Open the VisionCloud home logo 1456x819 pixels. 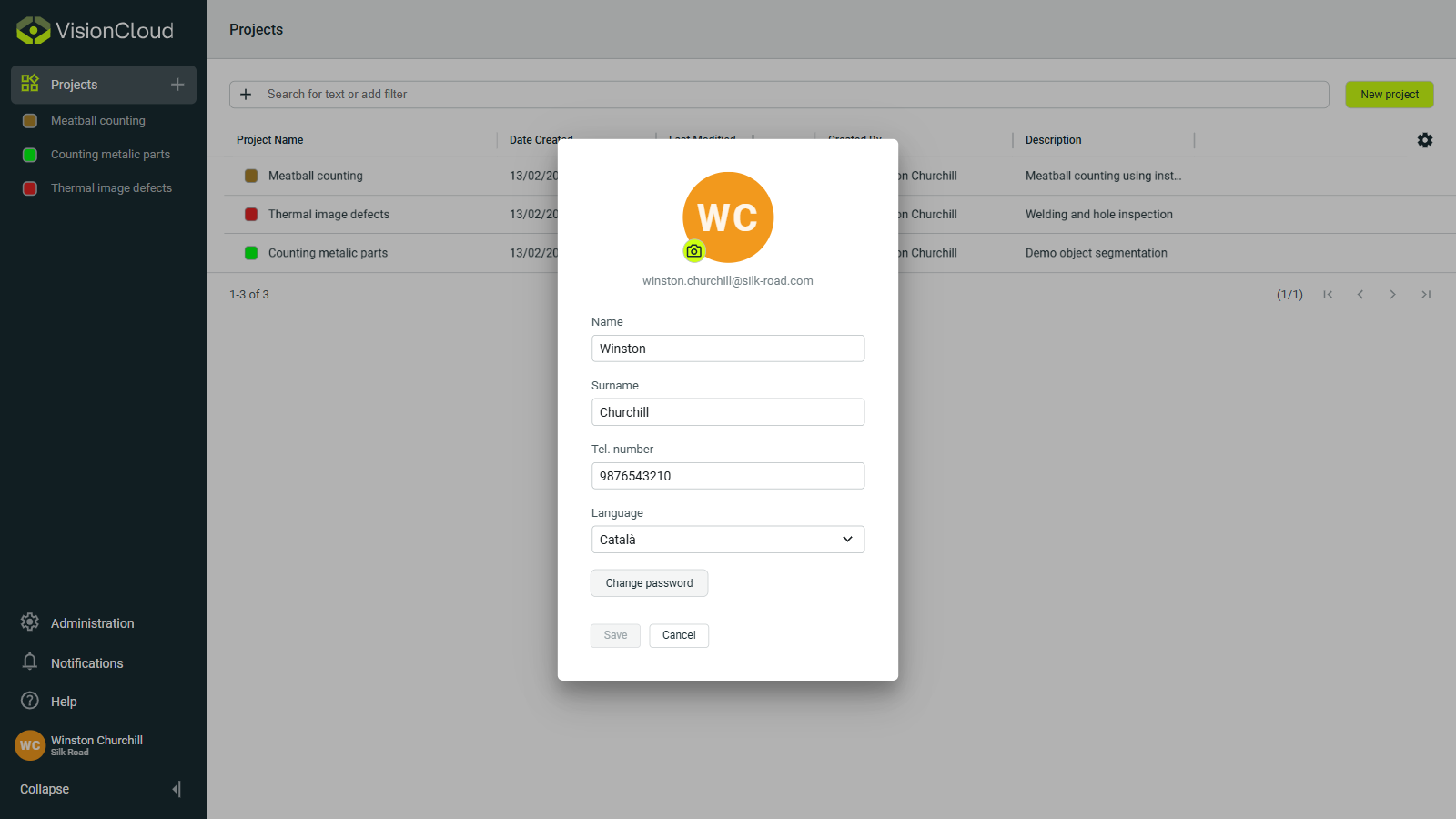(94, 29)
